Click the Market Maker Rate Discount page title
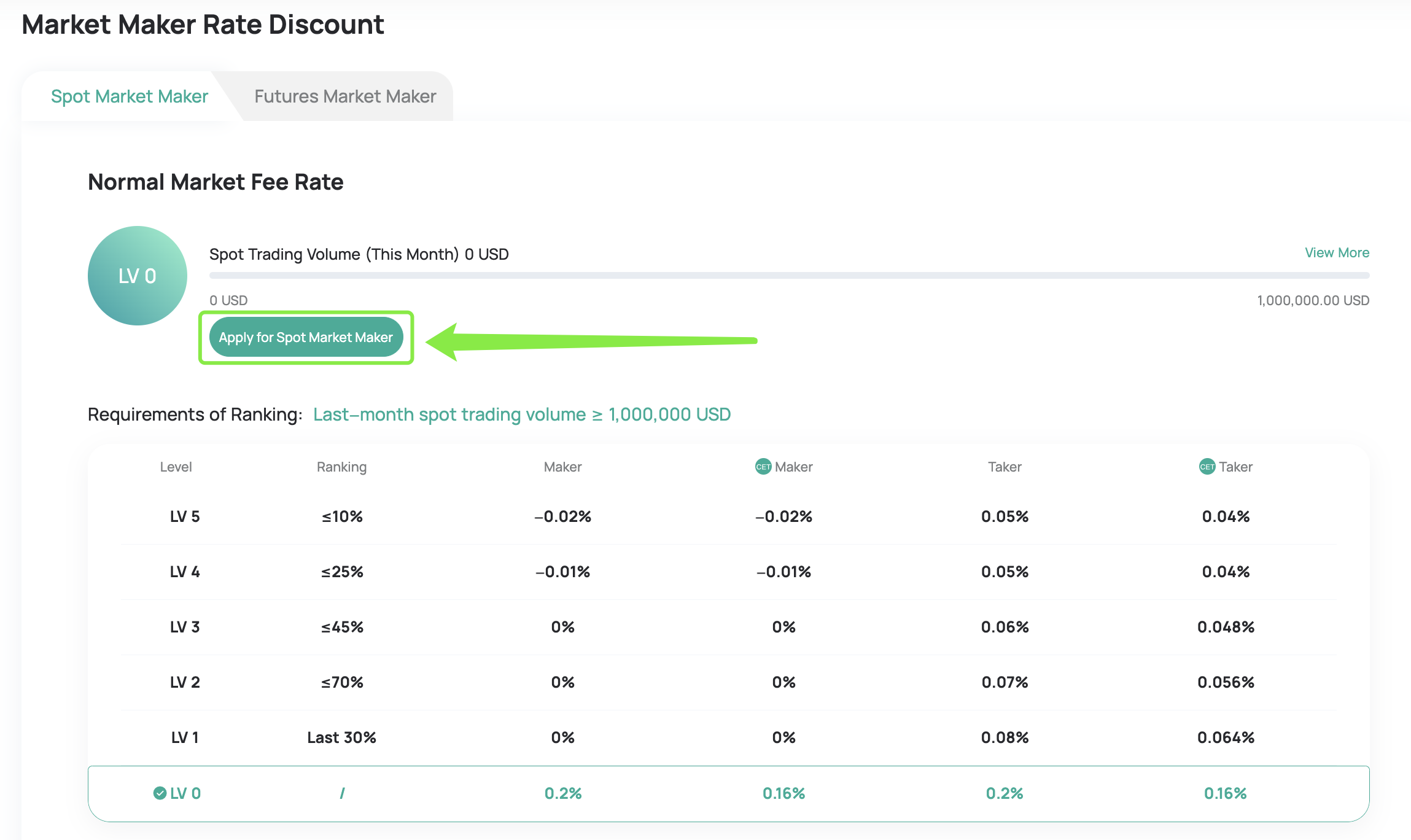 [203, 25]
